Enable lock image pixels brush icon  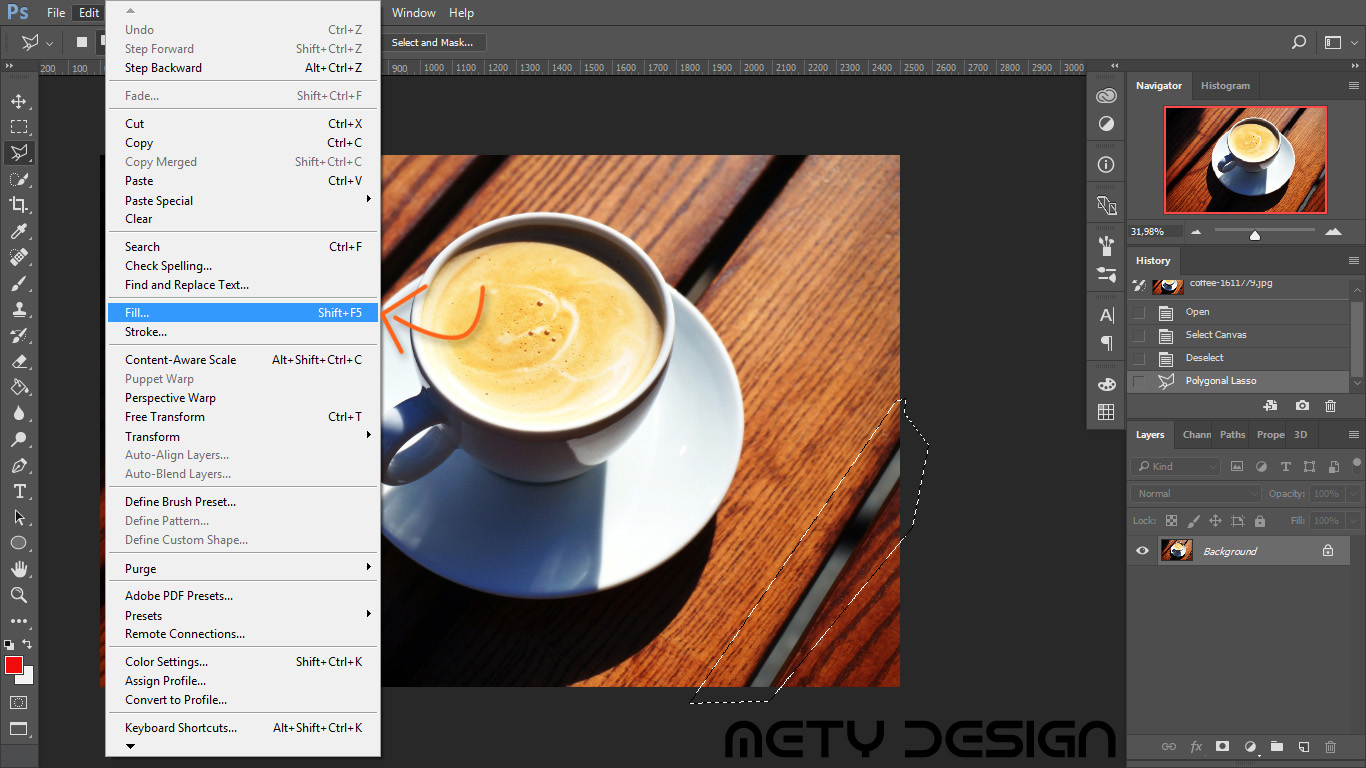pyautogui.click(x=1193, y=521)
